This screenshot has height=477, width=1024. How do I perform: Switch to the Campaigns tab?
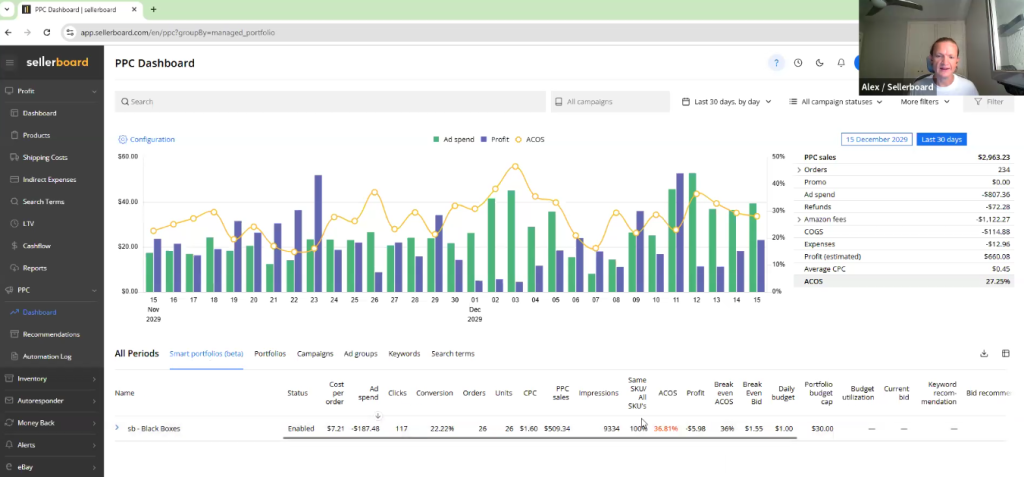[315, 354]
